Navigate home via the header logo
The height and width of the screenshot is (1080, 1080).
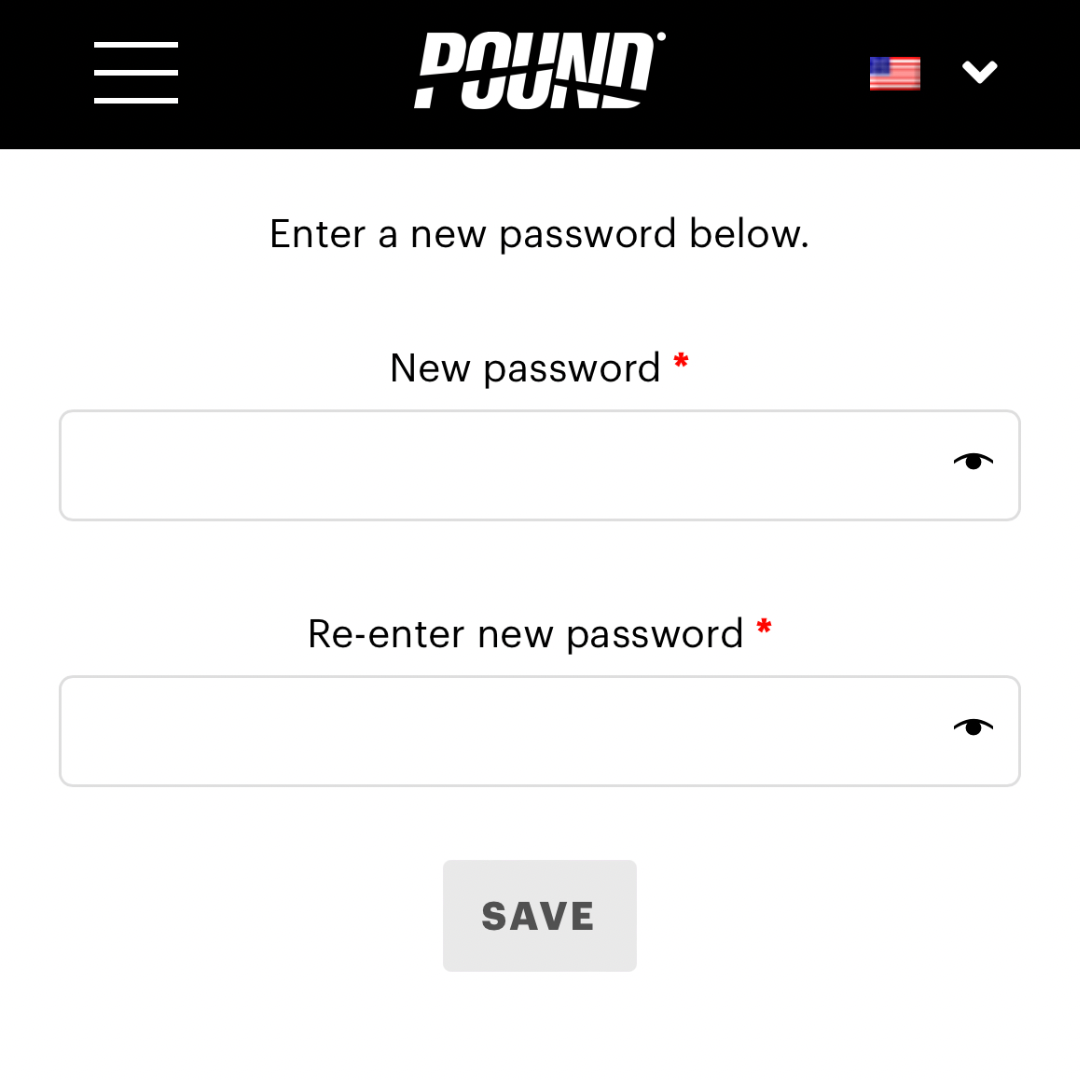(540, 71)
